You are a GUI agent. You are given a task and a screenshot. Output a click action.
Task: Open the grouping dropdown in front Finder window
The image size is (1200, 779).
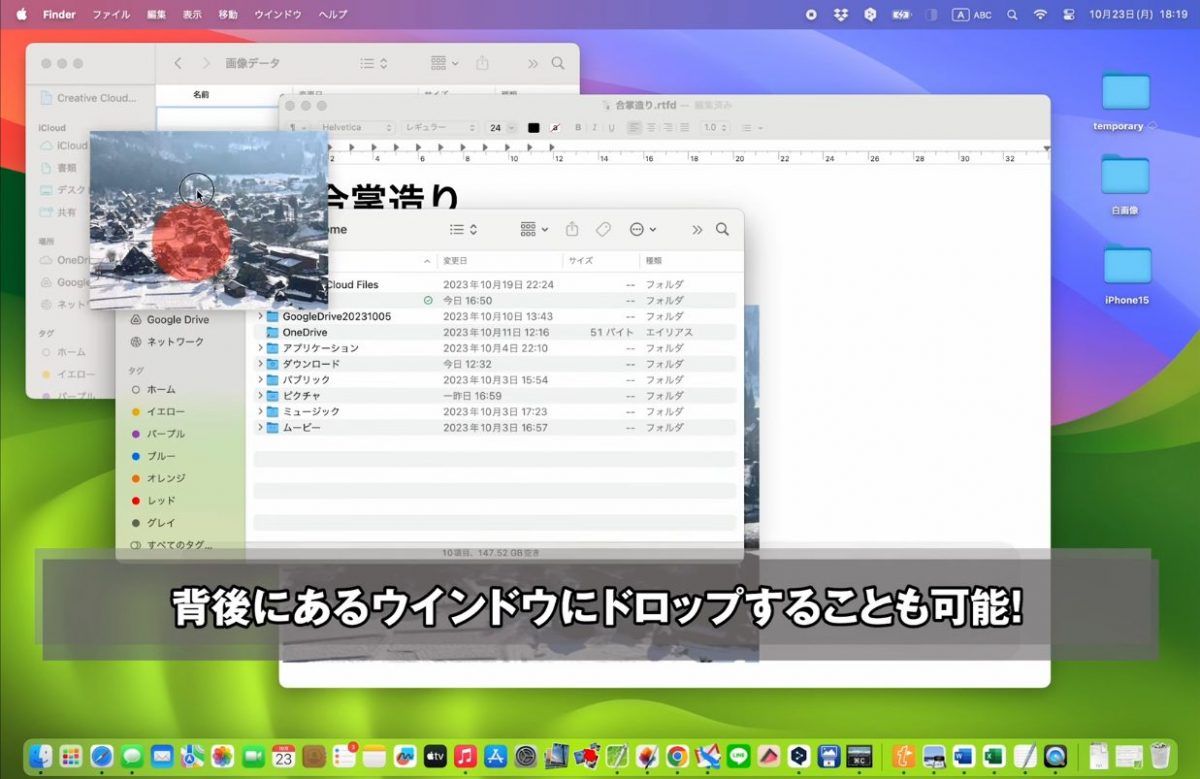(534, 229)
